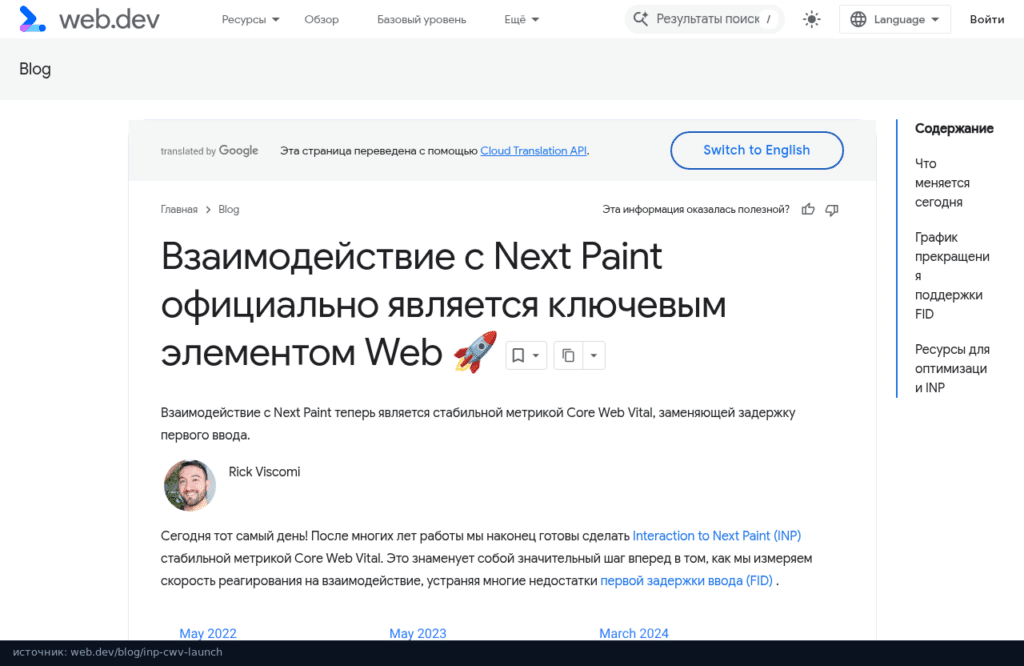Viewport: 1024px width, 666px height.
Task: Go to Blog breadcrumb link
Action: [229, 210]
